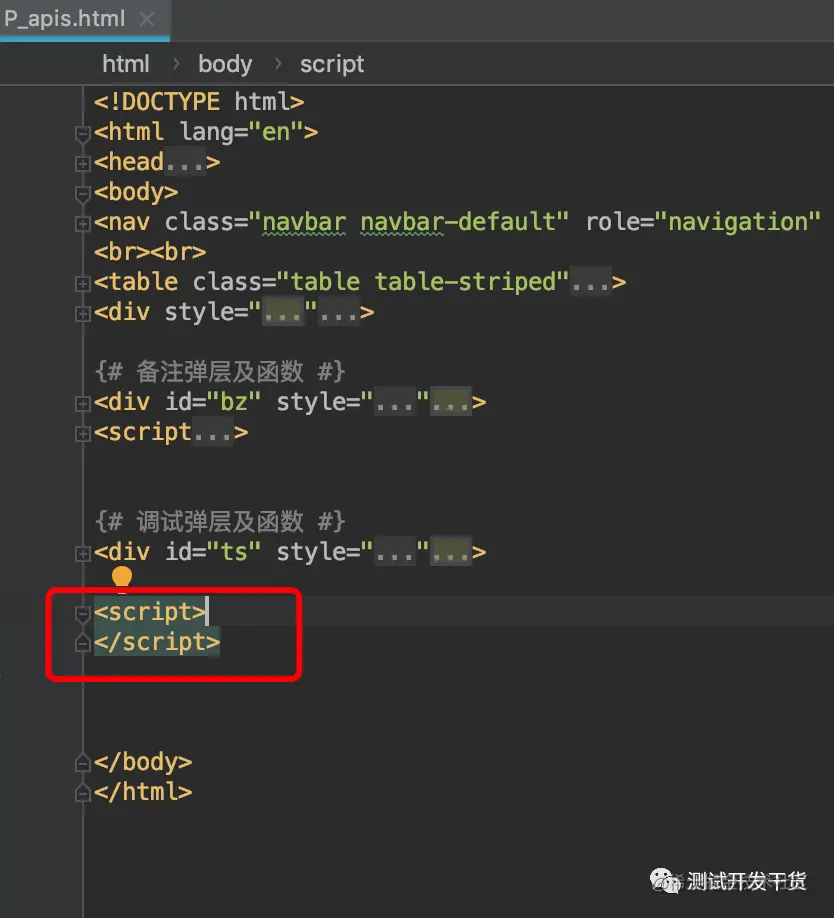The image size is (834, 918).
Task: Click the 调试弹层及函数 comment line
Action: point(220,521)
